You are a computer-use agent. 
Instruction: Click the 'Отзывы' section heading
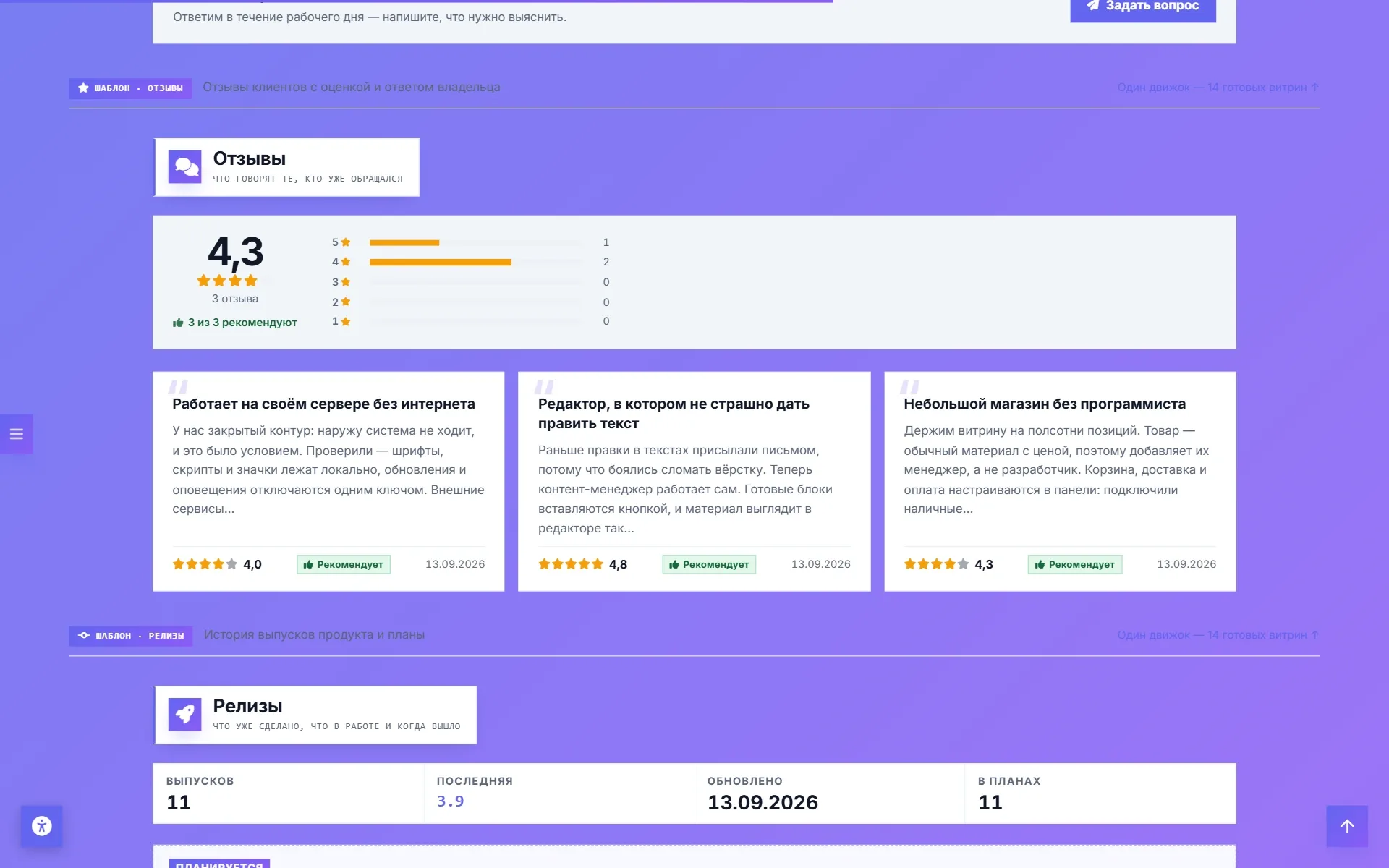(x=249, y=158)
